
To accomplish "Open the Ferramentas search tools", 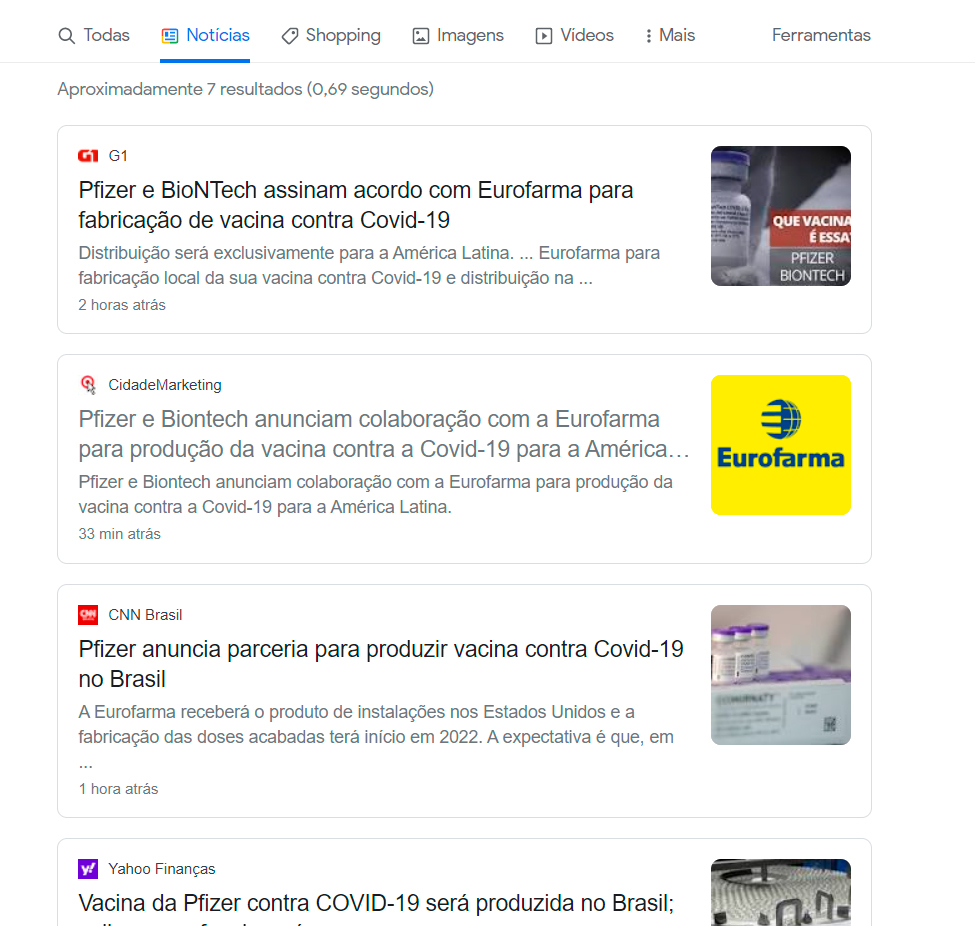I will pos(821,35).
